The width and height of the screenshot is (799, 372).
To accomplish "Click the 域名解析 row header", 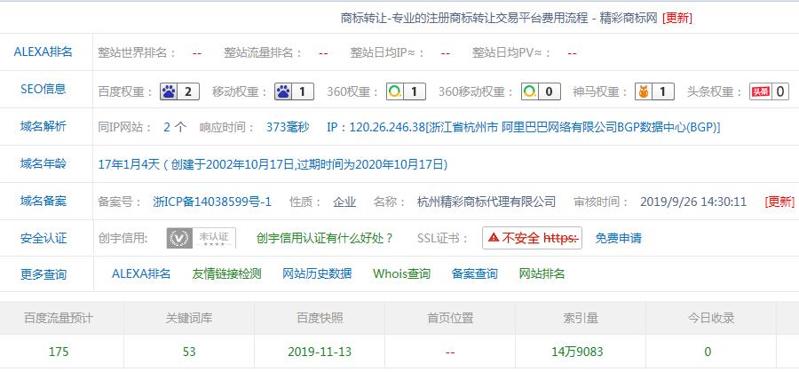I will 43,126.
